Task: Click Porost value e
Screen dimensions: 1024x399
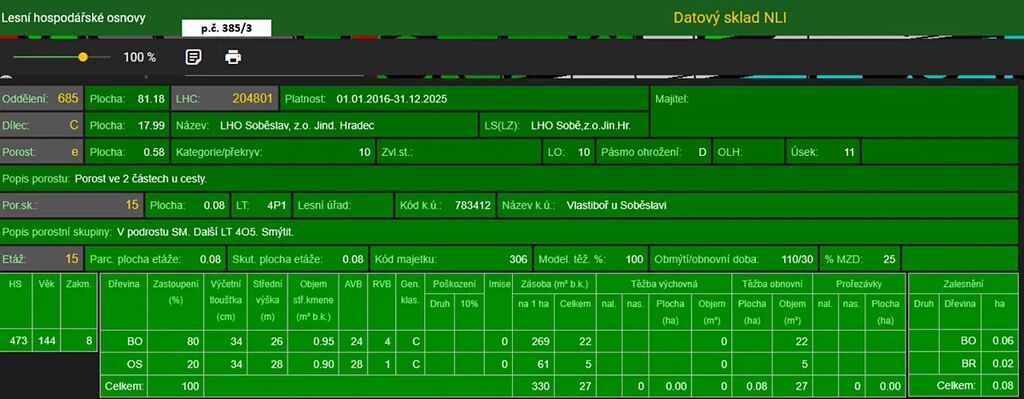Action: (x=74, y=152)
